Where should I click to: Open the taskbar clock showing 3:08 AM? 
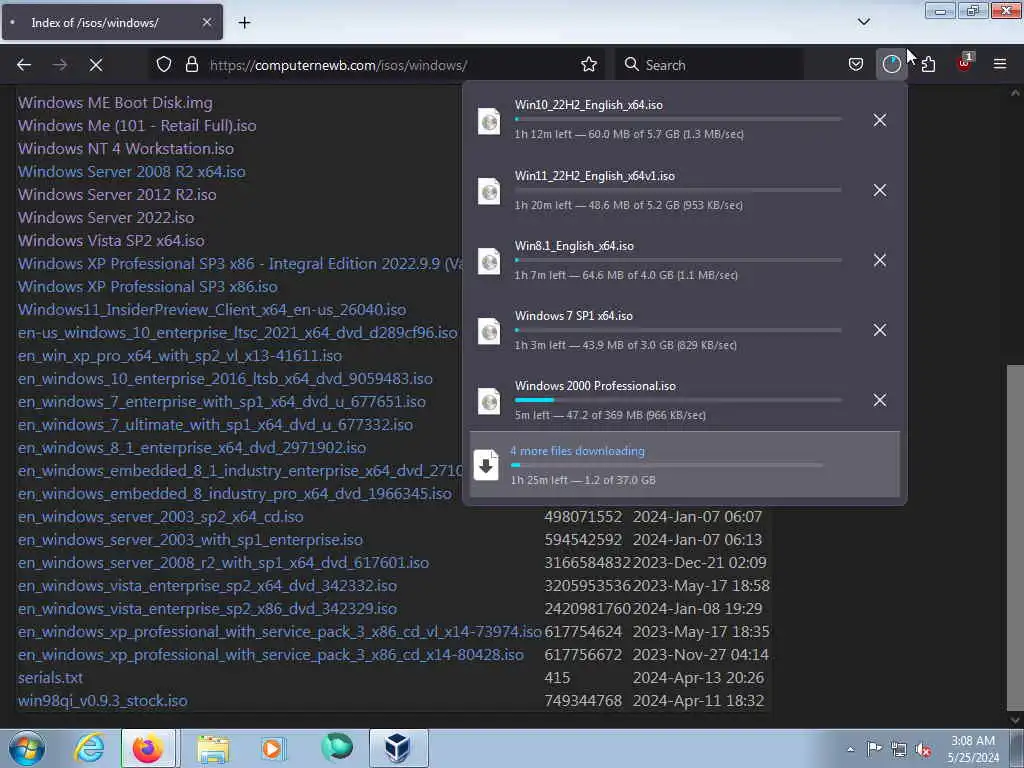(x=973, y=749)
